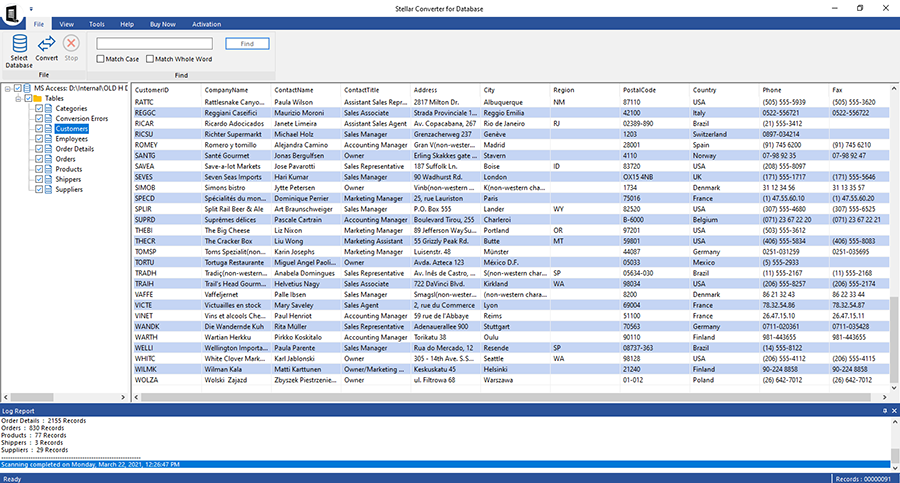This screenshot has width=900, height=483.
Task: Collapse the Tables folder node
Action: (18, 99)
